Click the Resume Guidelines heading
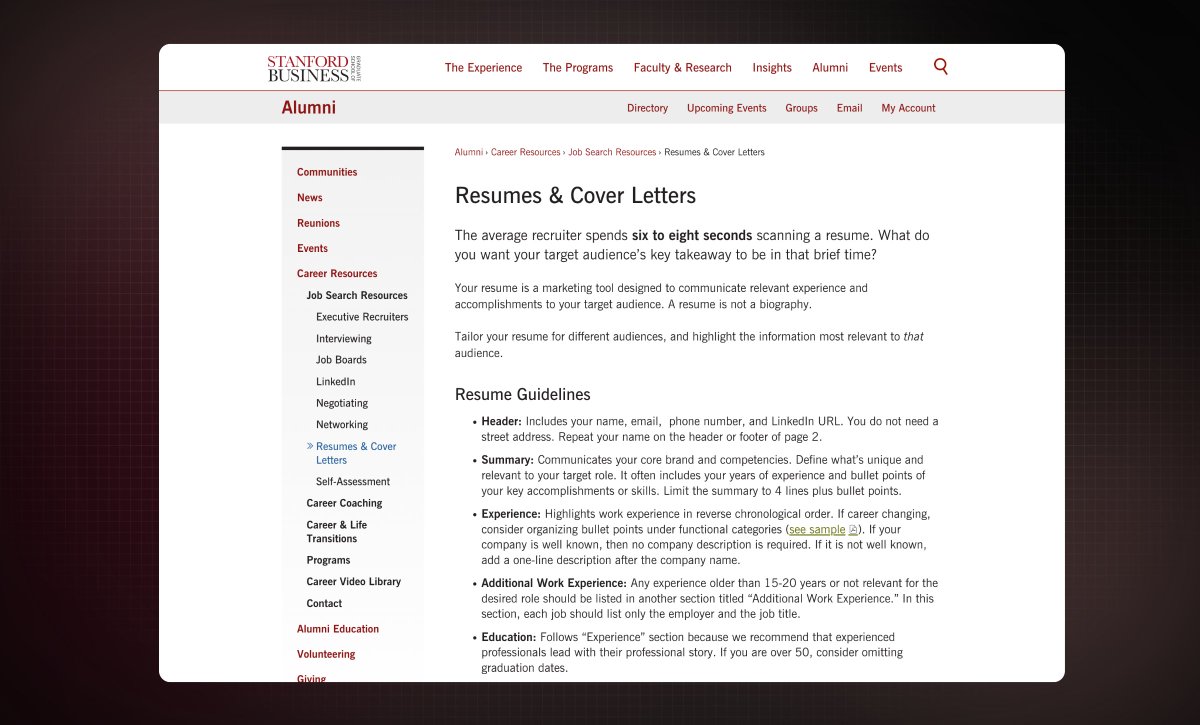This screenshot has height=725, width=1200. pyautogui.click(x=523, y=394)
